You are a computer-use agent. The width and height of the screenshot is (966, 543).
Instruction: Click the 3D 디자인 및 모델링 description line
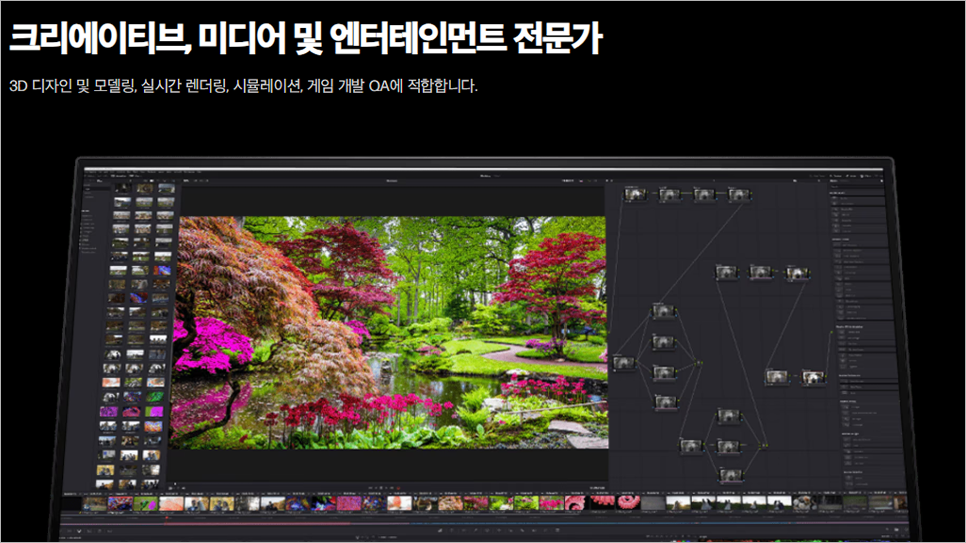[243, 86]
